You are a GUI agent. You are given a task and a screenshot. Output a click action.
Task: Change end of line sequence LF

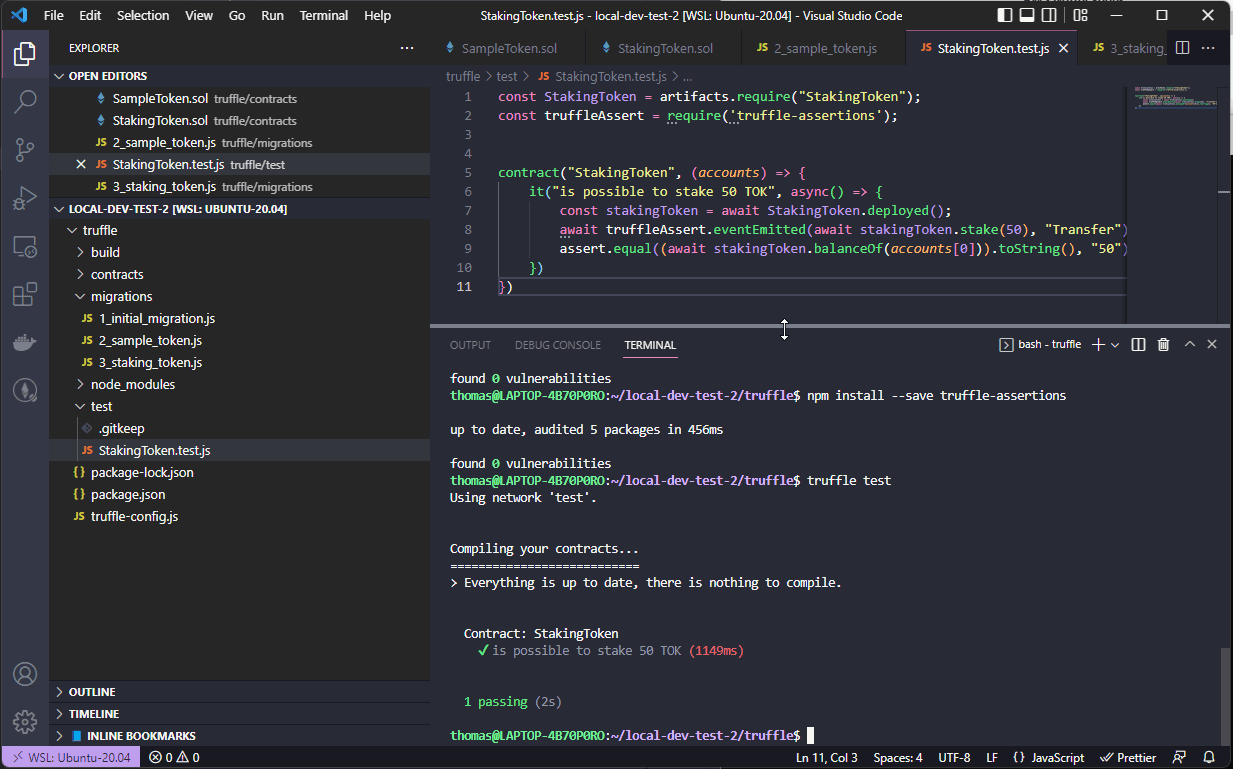[x=992, y=758]
